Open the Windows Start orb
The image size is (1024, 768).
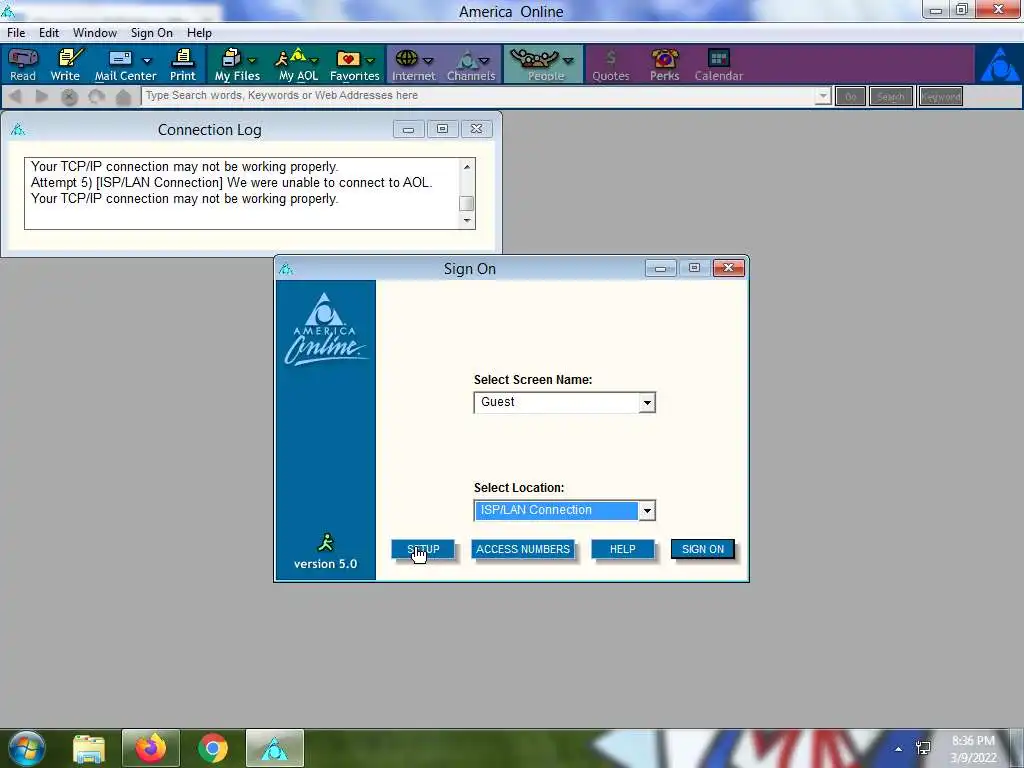pos(26,748)
